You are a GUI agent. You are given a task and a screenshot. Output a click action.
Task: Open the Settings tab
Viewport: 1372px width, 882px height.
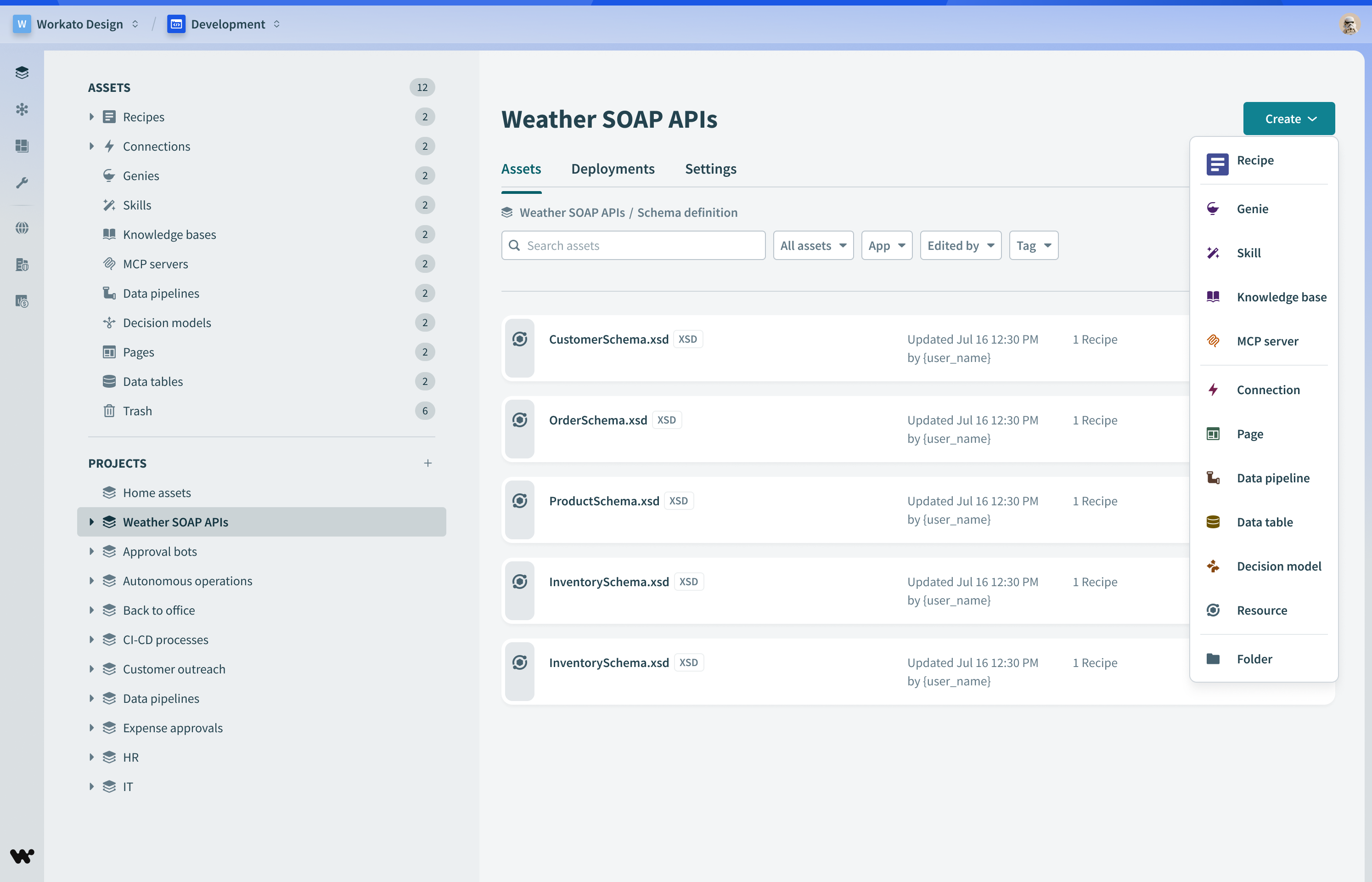[710, 169]
